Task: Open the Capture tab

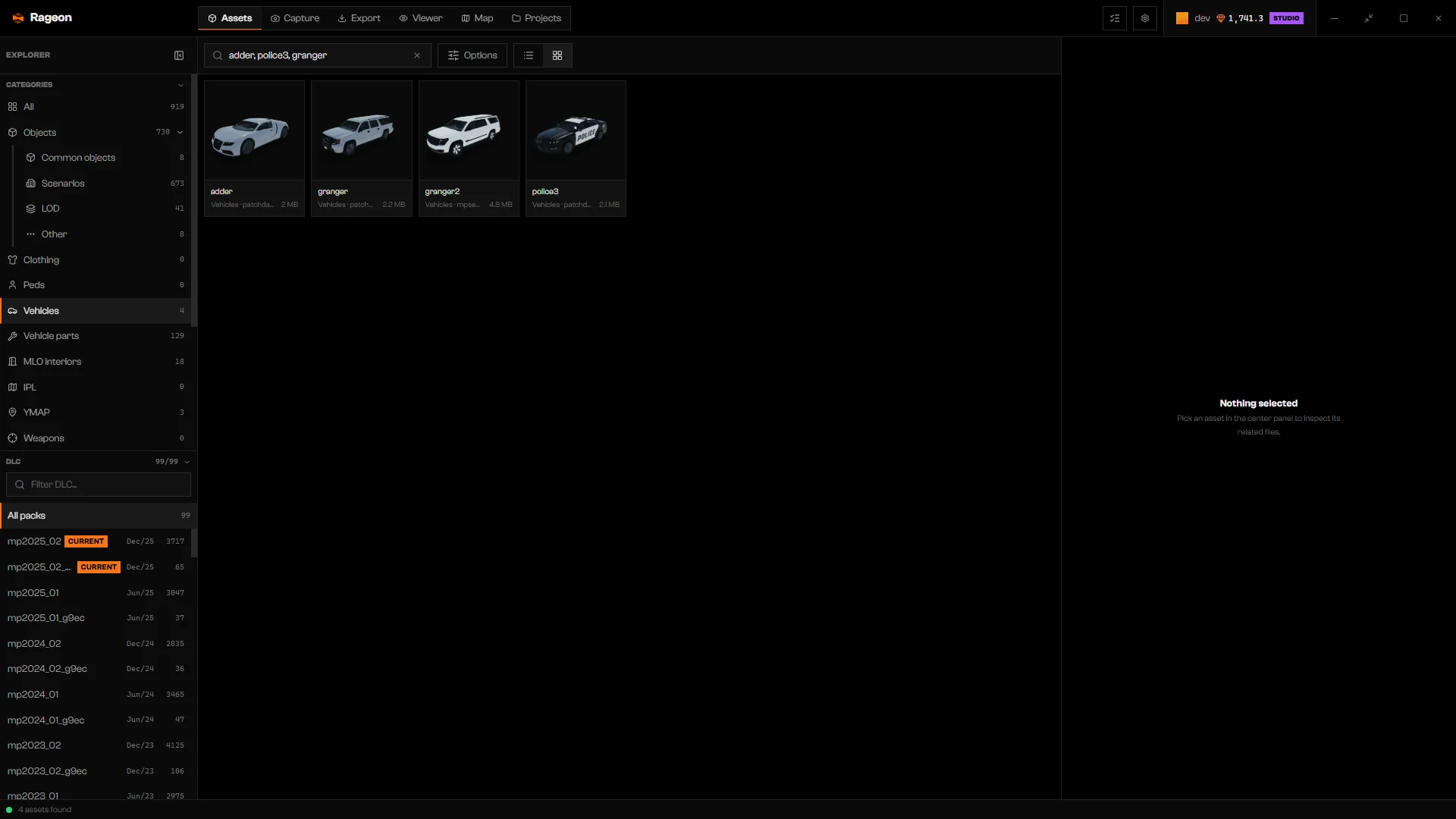Action: point(295,18)
